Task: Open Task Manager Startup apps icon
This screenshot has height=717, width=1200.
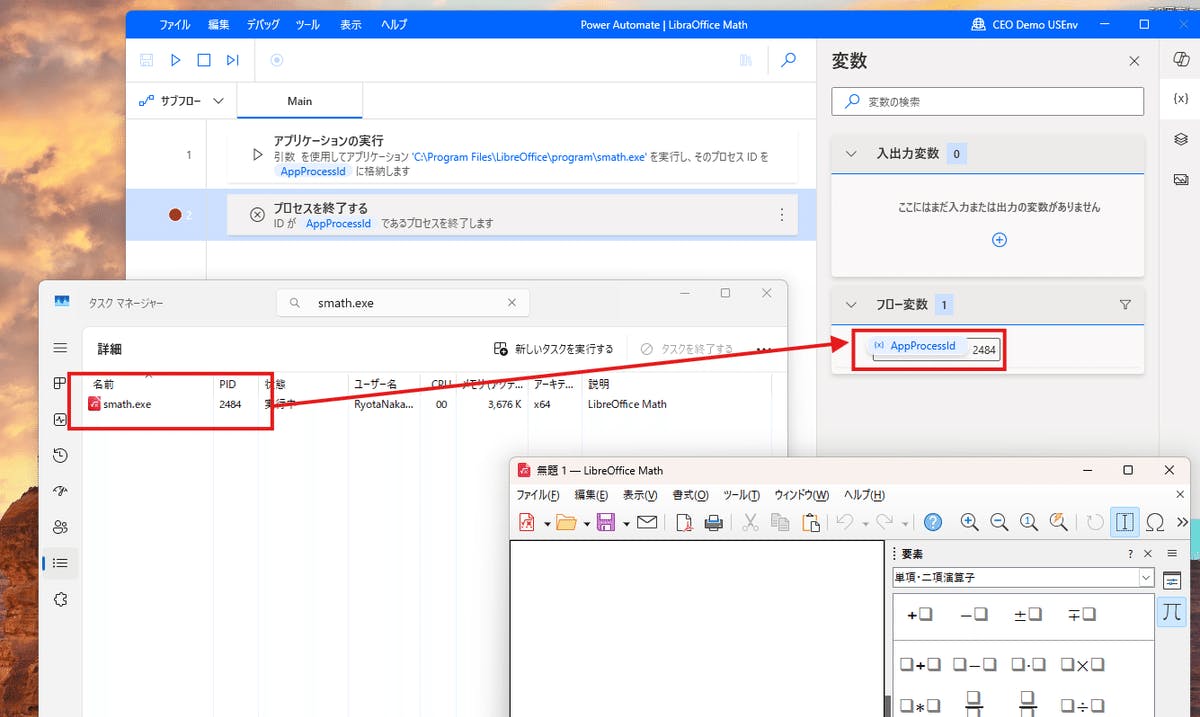Action: tap(60, 492)
